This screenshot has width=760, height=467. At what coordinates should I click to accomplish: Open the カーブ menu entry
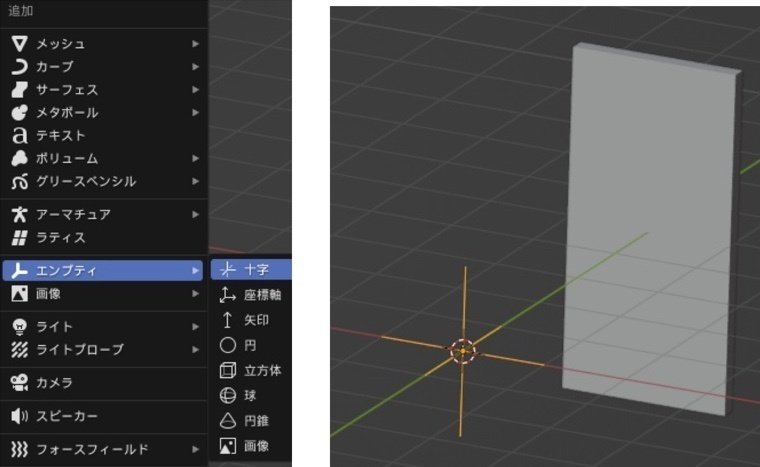click(x=104, y=66)
